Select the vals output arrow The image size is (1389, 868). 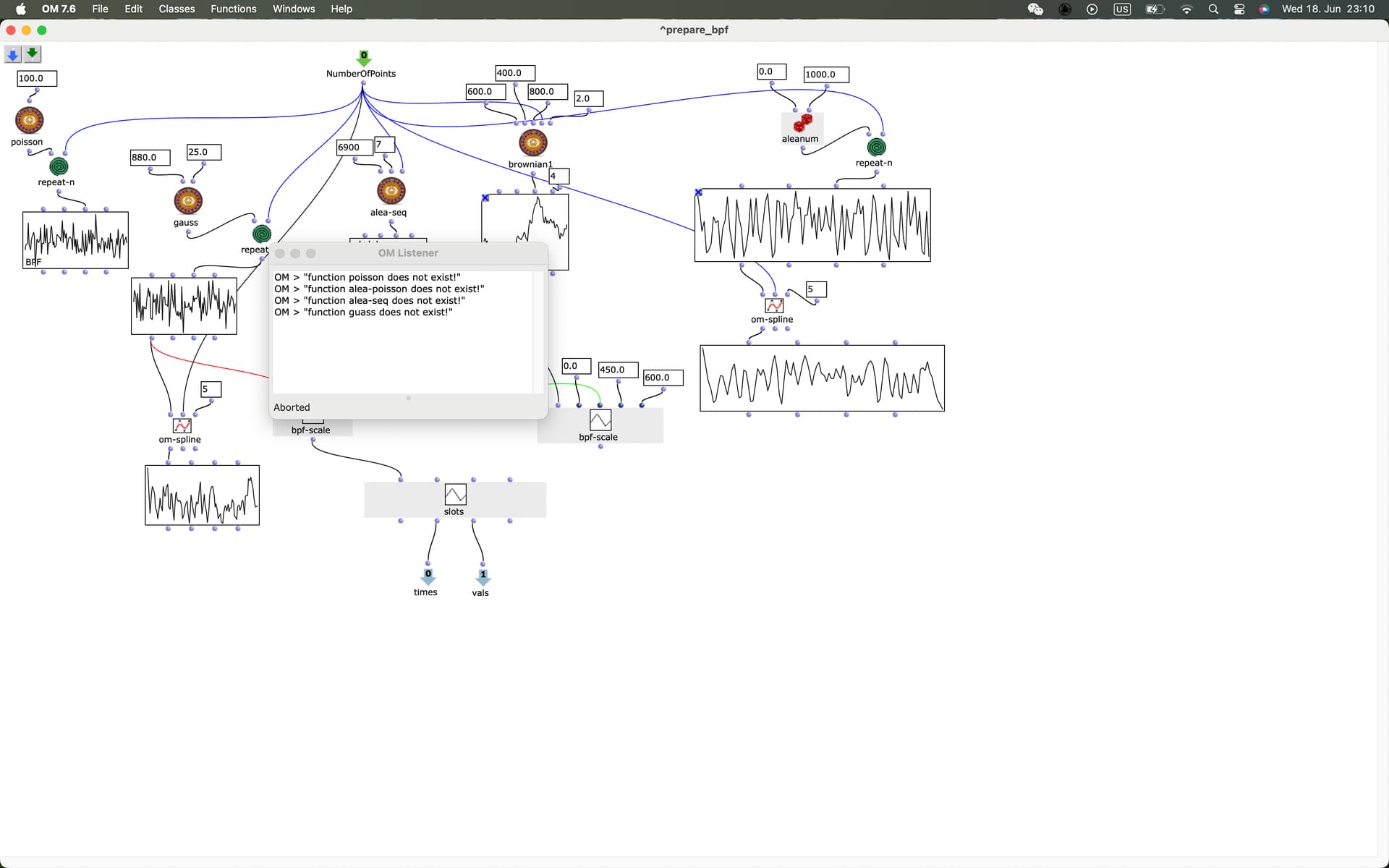pos(483,577)
